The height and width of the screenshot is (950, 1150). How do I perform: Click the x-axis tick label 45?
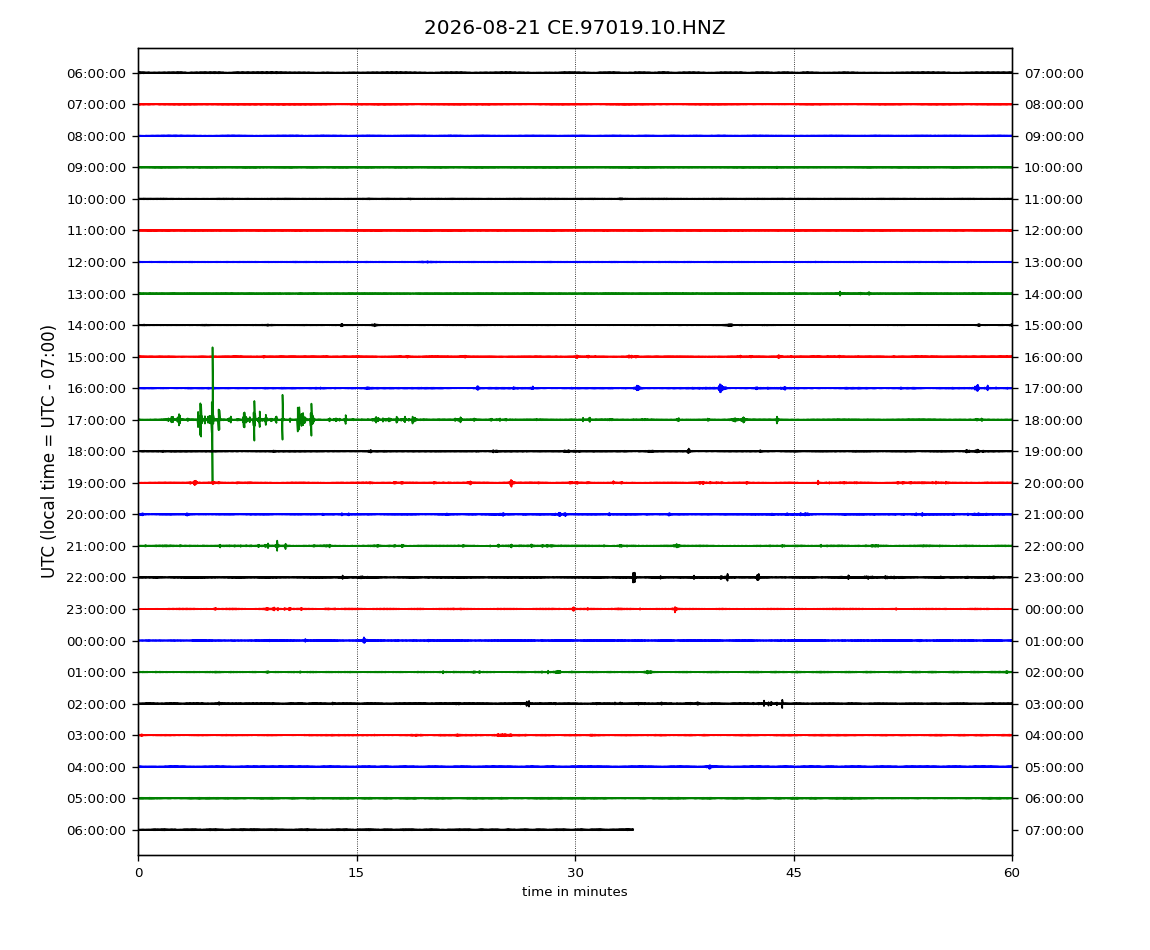(794, 873)
